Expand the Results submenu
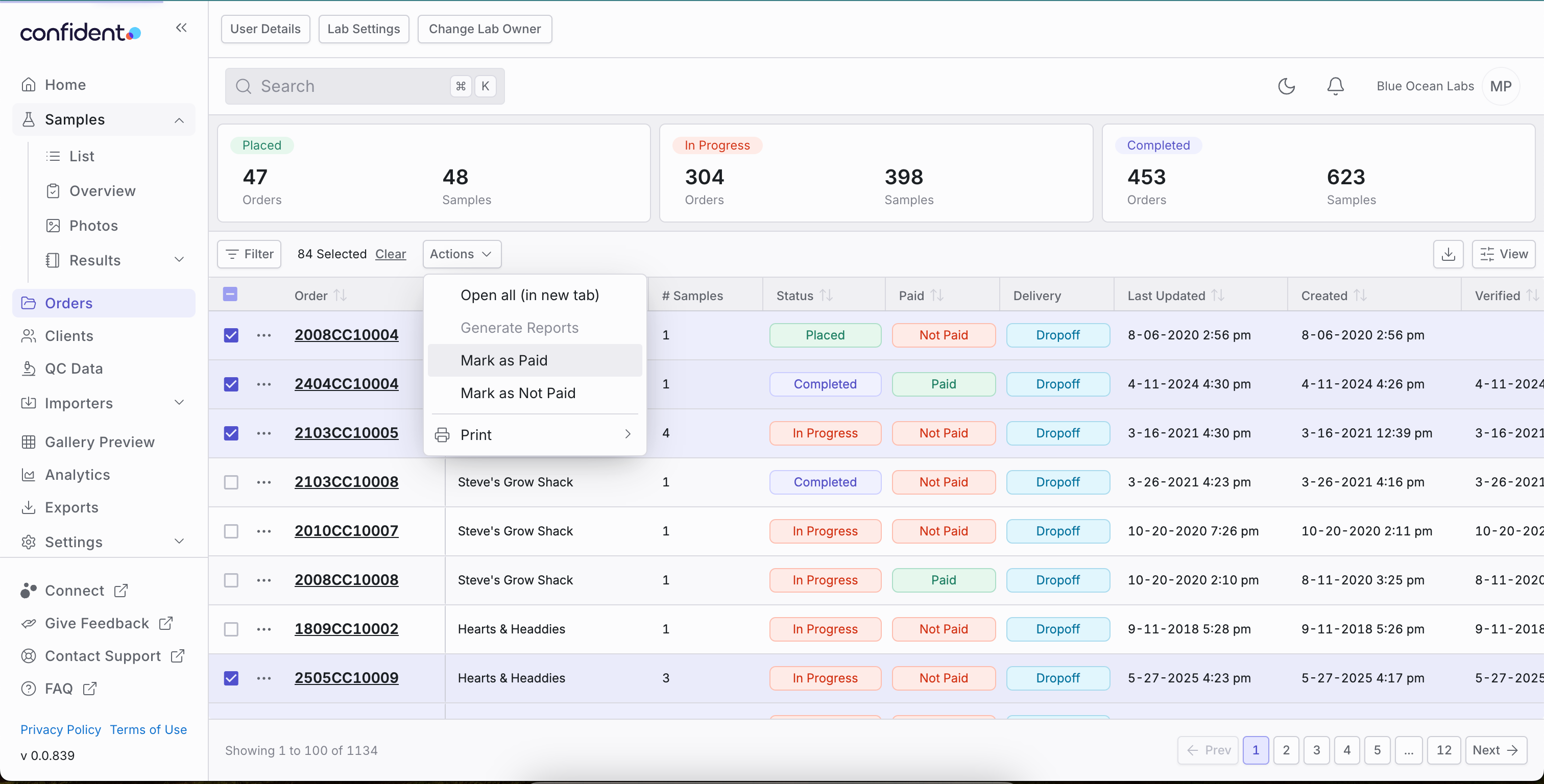The width and height of the screenshot is (1544, 784). pos(179,260)
